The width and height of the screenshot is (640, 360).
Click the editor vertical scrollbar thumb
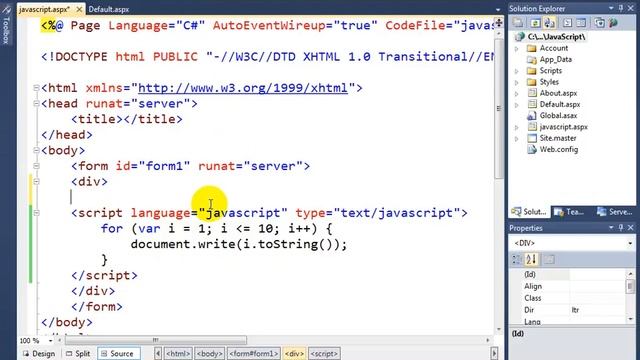[x=499, y=109]
